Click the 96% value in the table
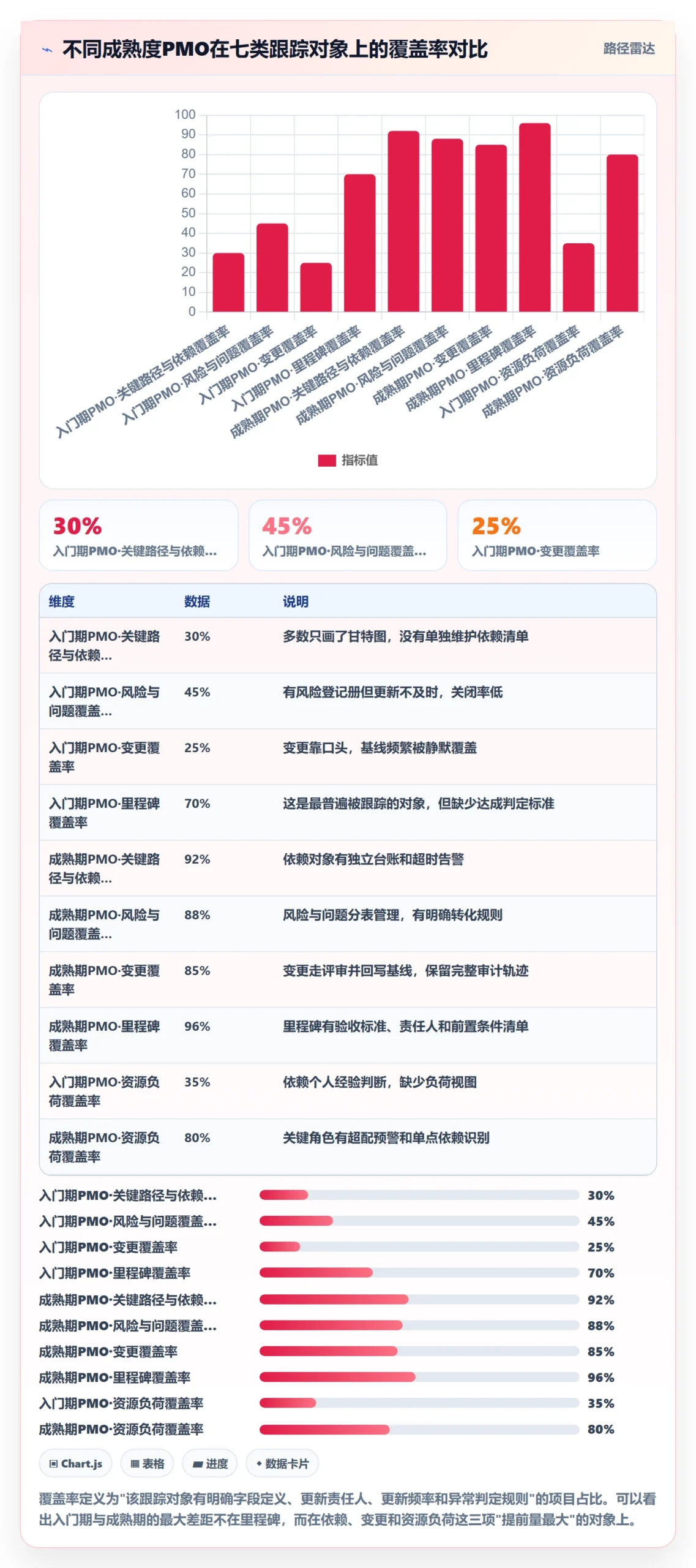 [x=197, y=1027]
